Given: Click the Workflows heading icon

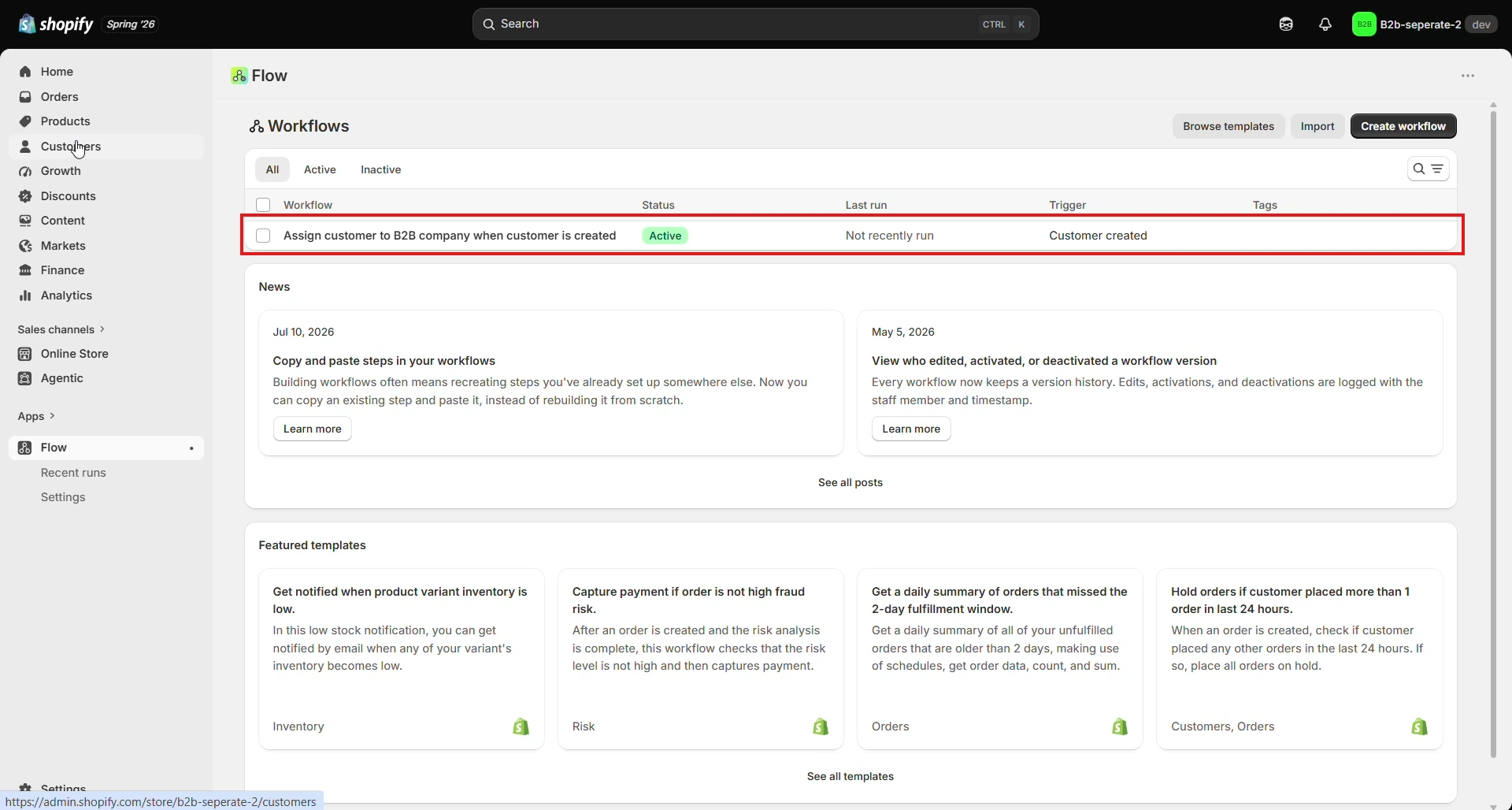Looking at the screenshot, I should point(256,126).
